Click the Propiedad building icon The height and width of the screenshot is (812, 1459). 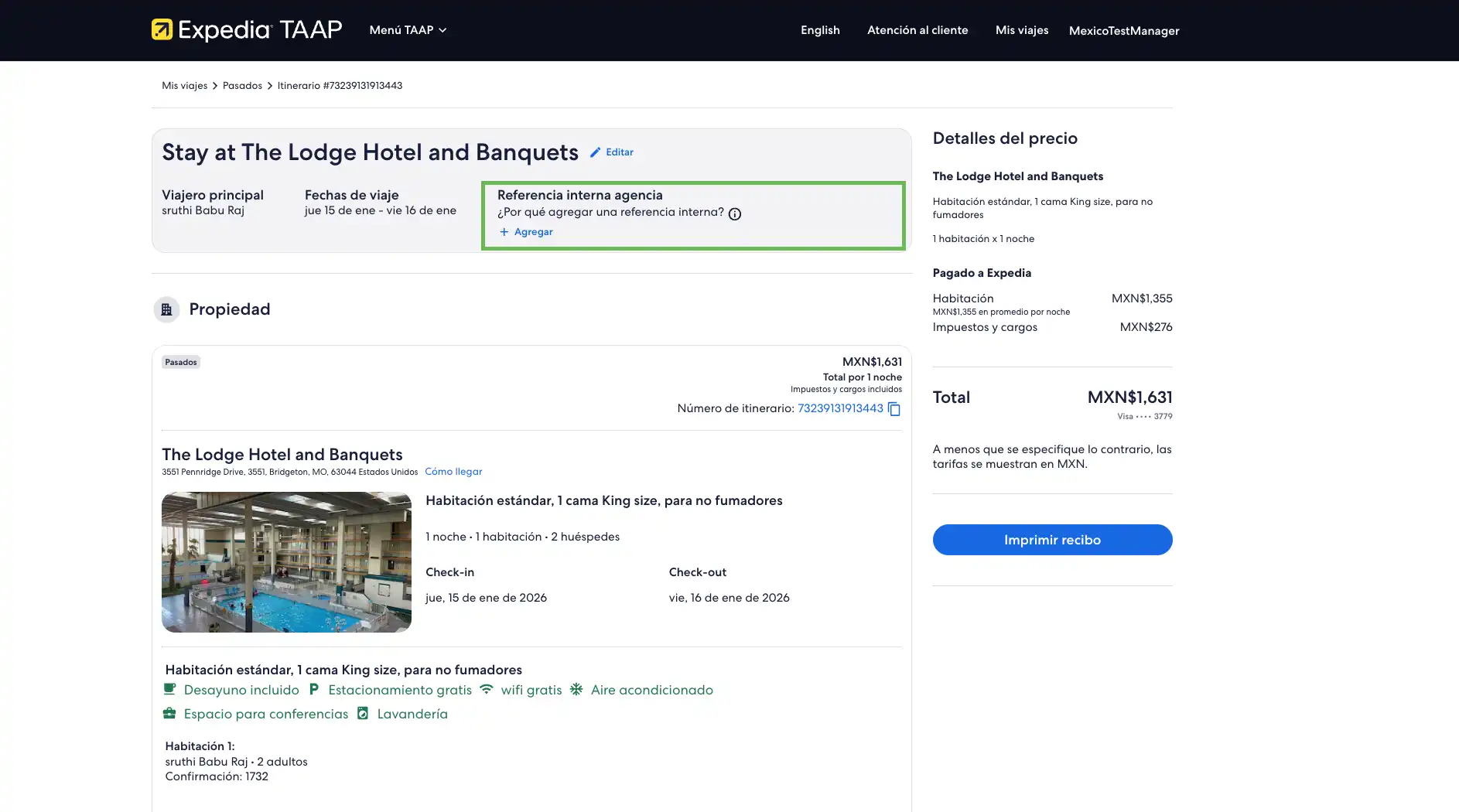[x=166, y=309]
